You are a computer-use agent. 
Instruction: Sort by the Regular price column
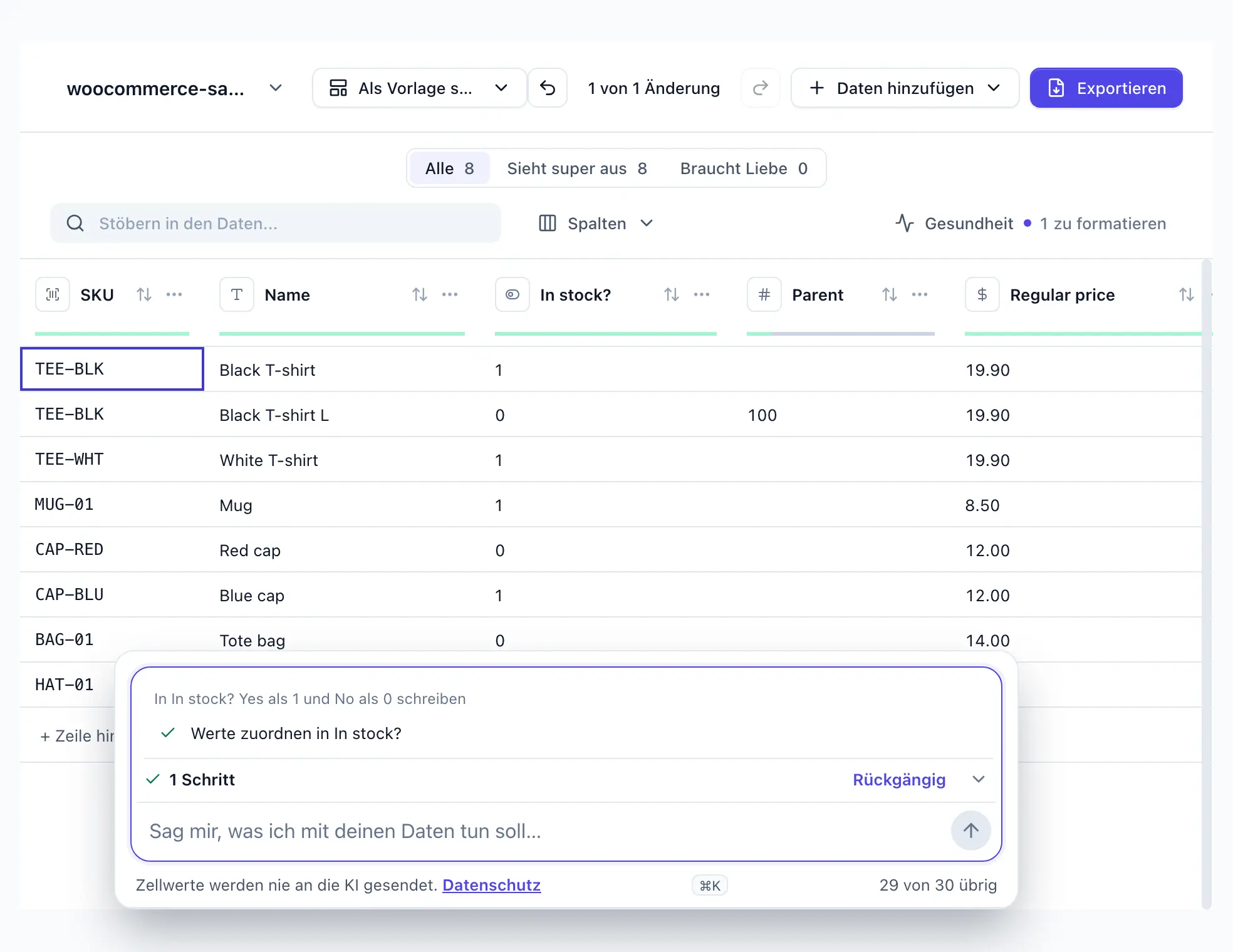pos(1187,294)
